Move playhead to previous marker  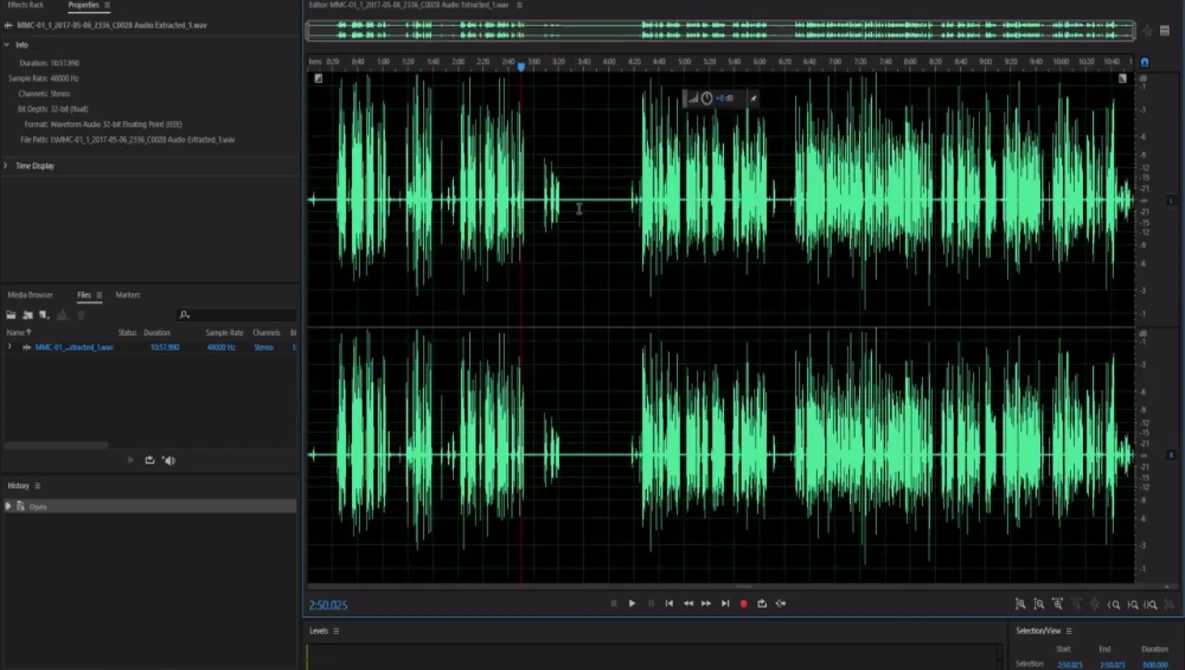(669, 604)
